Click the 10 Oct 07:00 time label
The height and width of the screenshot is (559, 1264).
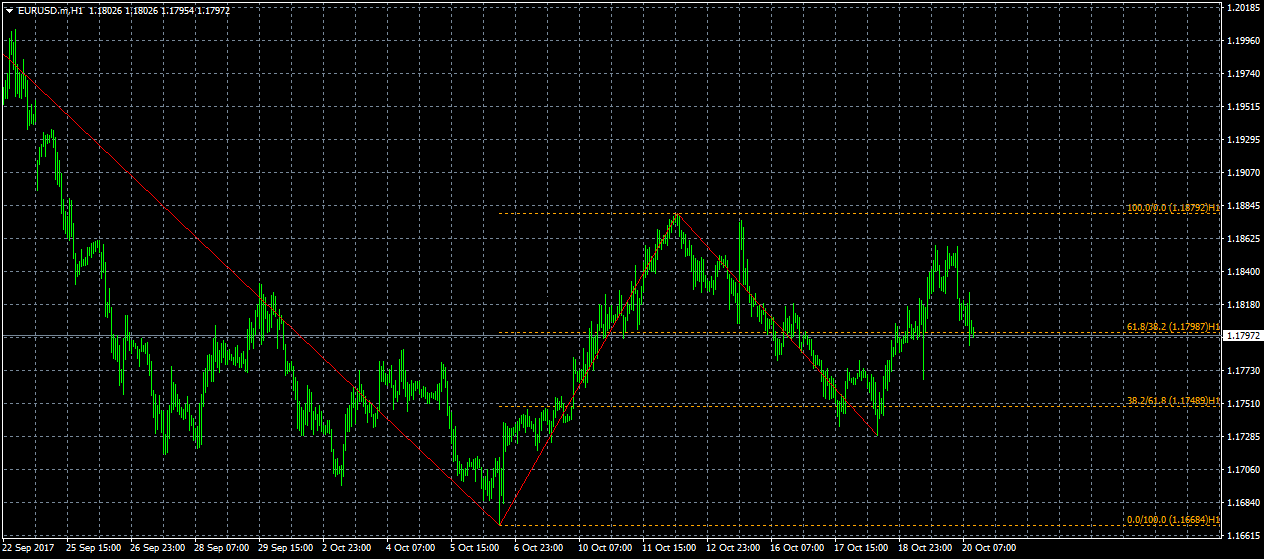[x=606, y=548]
